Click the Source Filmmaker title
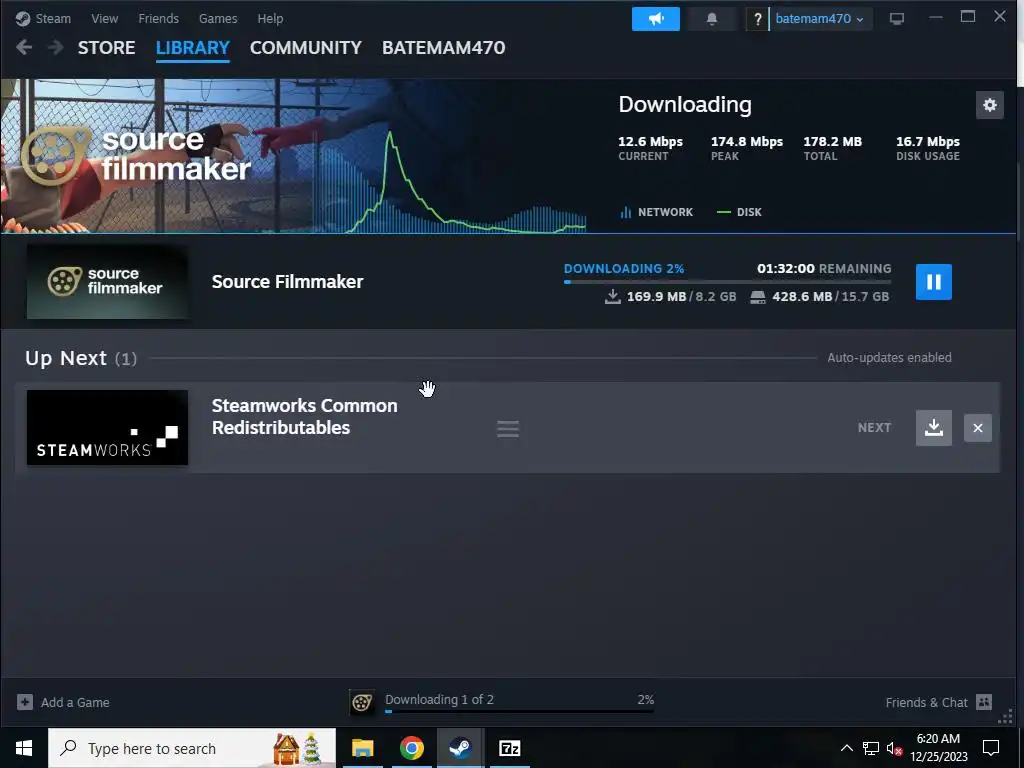 (287, 281)
